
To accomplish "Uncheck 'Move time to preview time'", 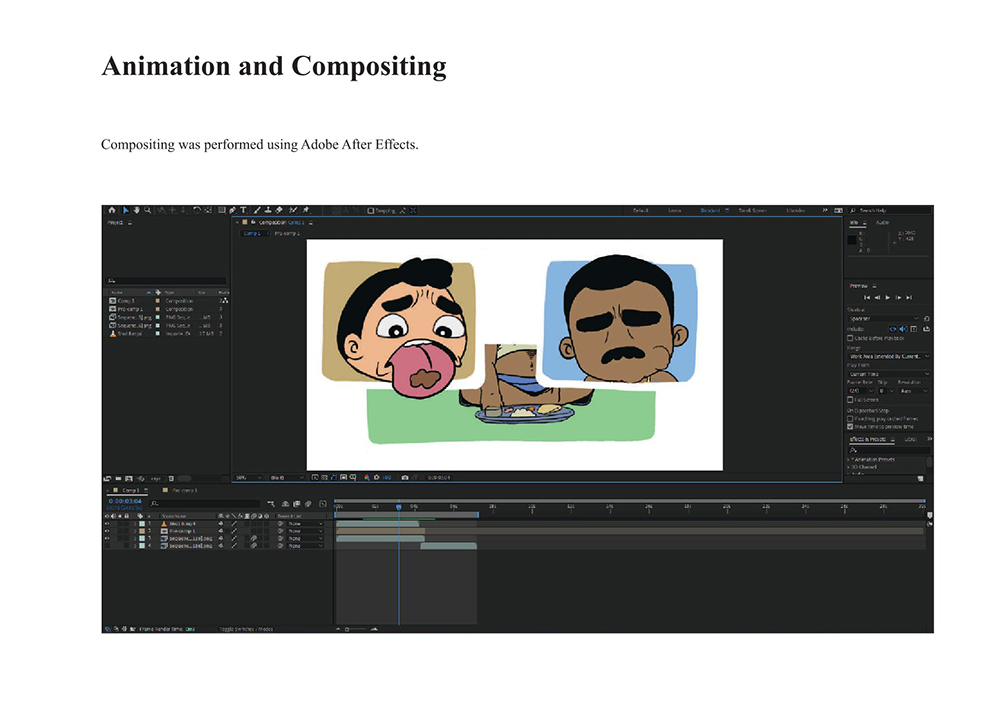I will pyautogui.click(x=850, y=426).
